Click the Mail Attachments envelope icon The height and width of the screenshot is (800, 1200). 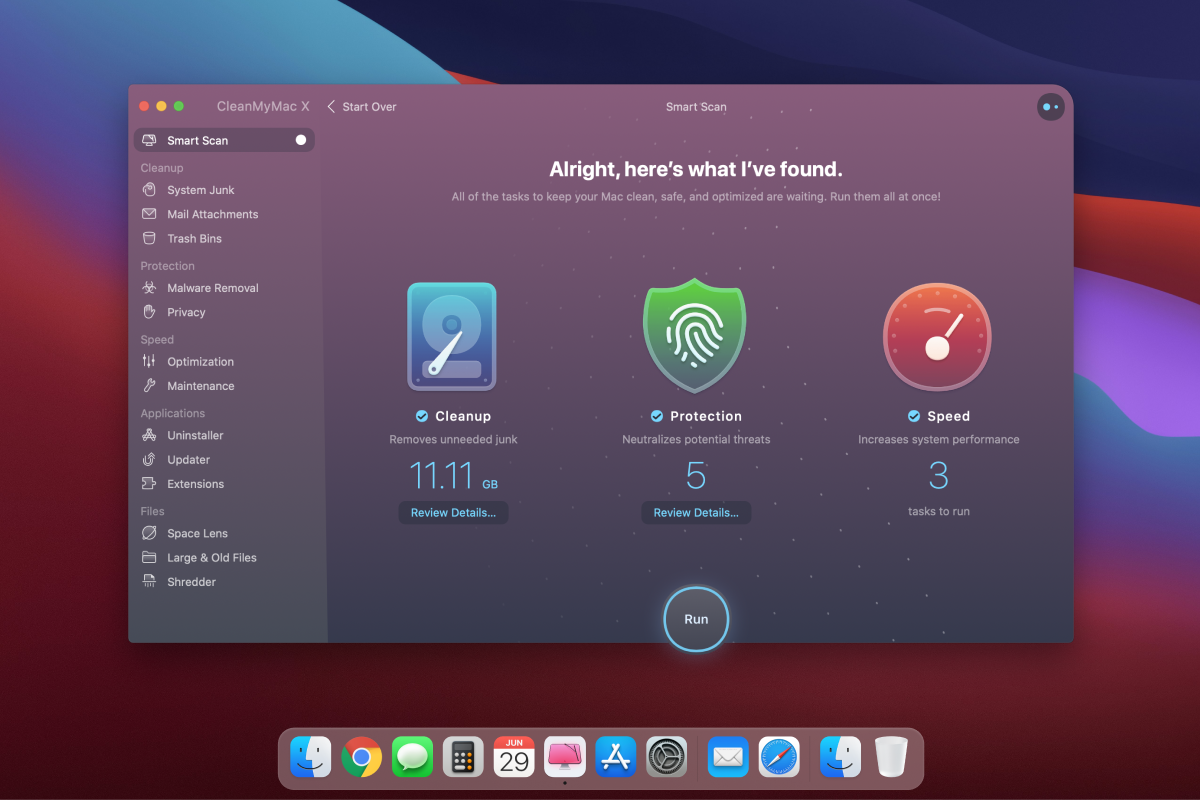point(149,214)
